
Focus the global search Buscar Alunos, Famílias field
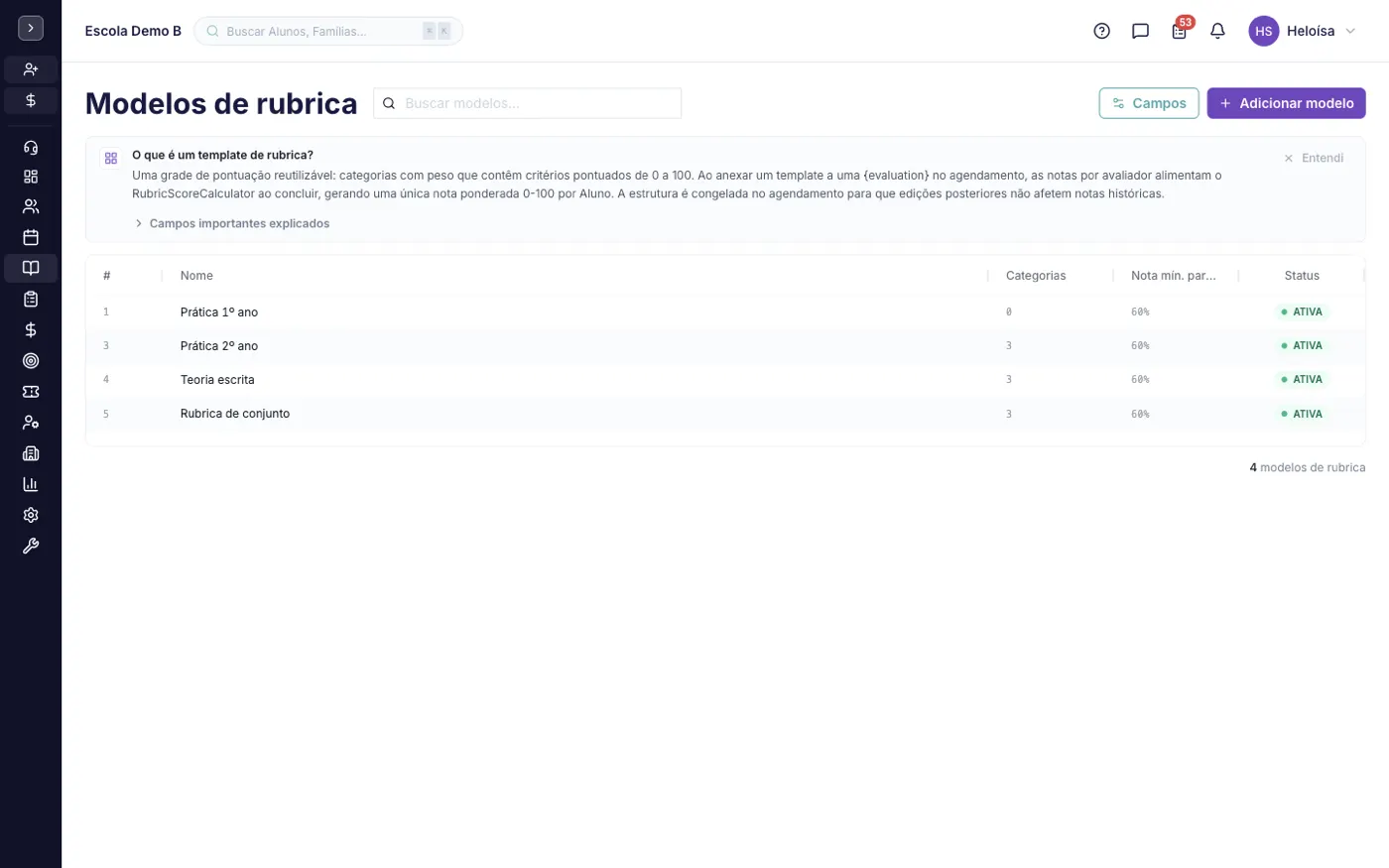[328, 31]
